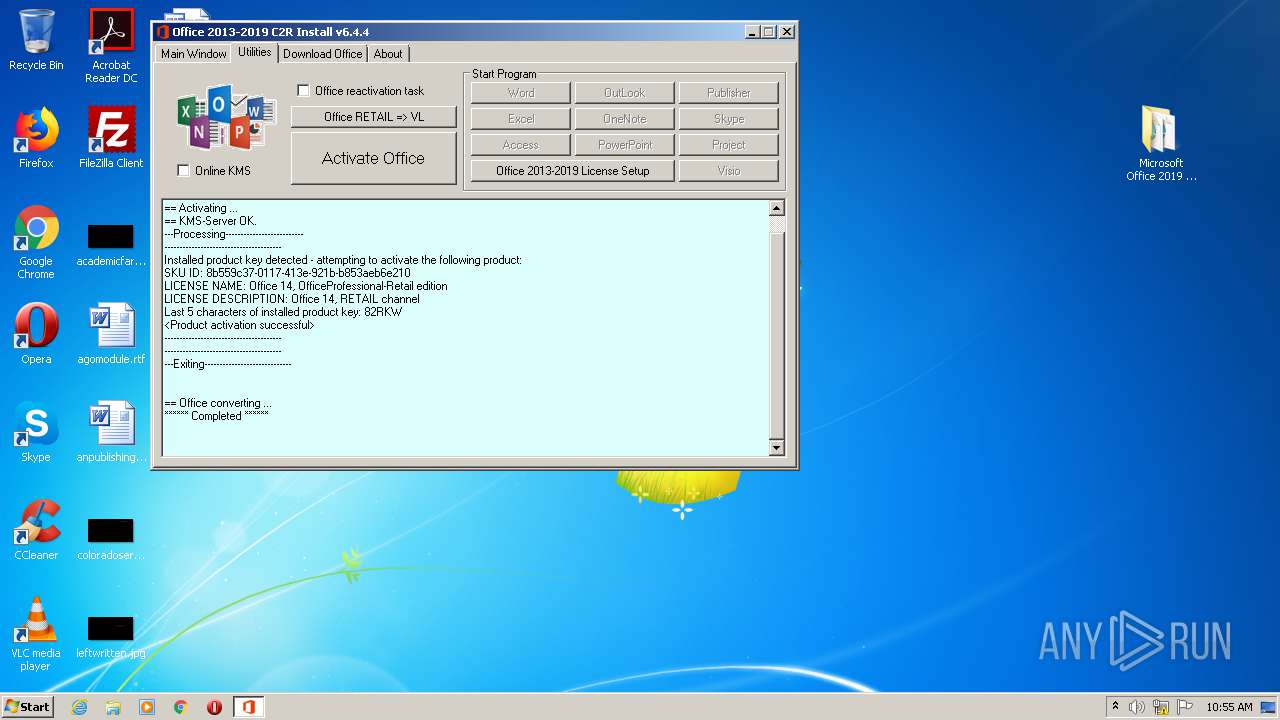Click the OneNote start program button
1280x720 pixels.
point(625,119)
